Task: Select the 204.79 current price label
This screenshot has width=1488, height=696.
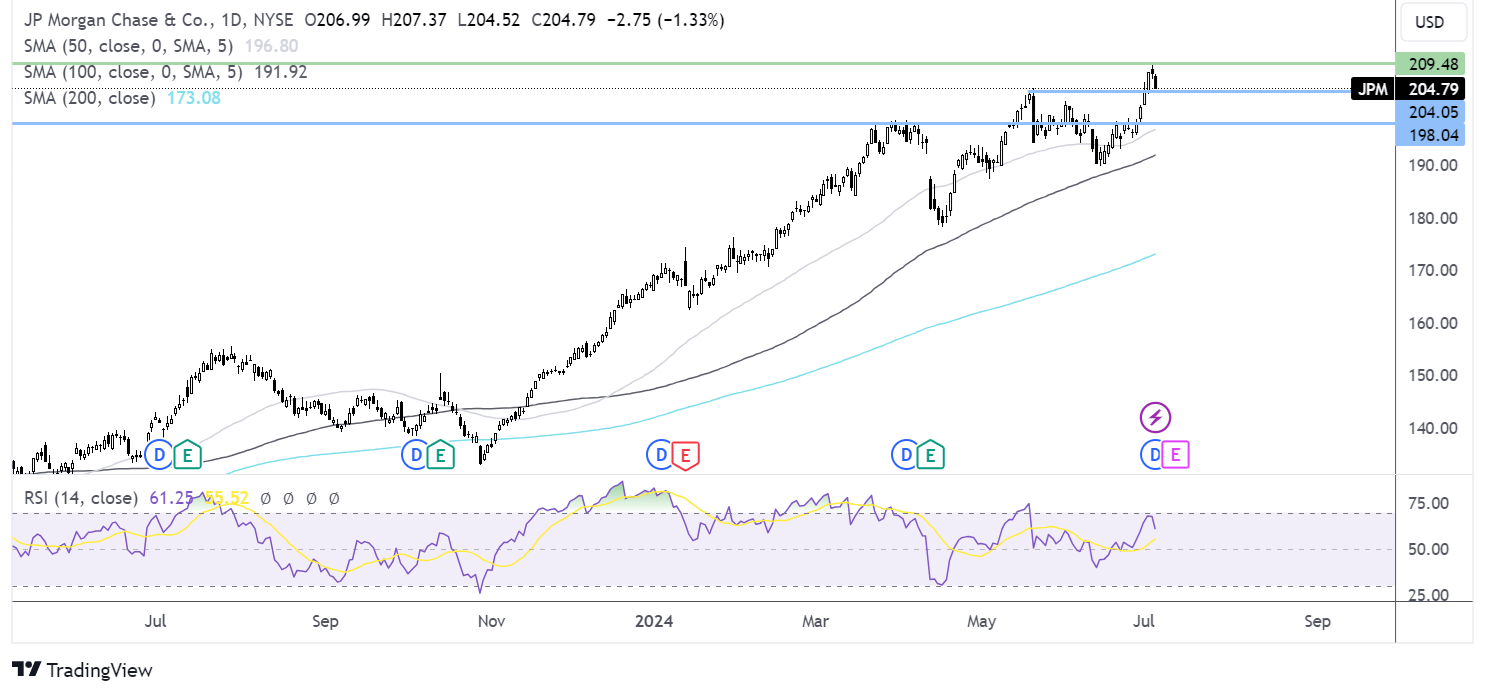Action: [1430, 89]
